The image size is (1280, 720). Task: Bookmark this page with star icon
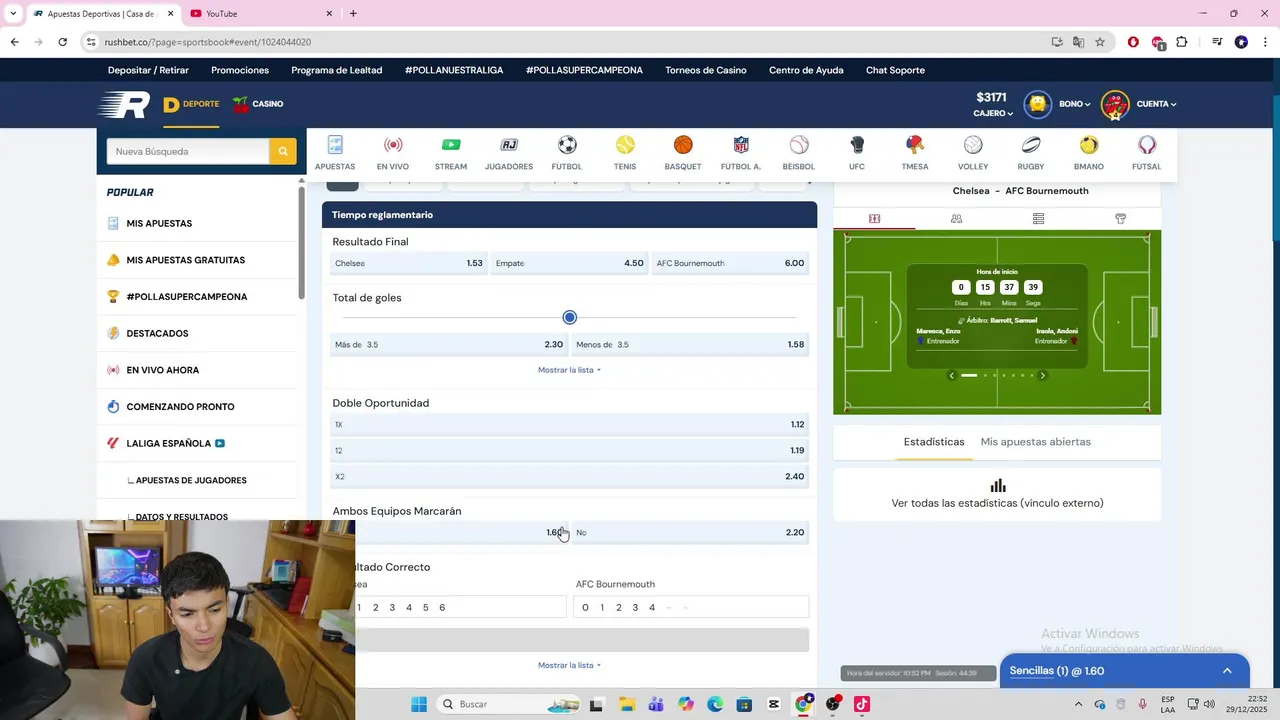1100,42
